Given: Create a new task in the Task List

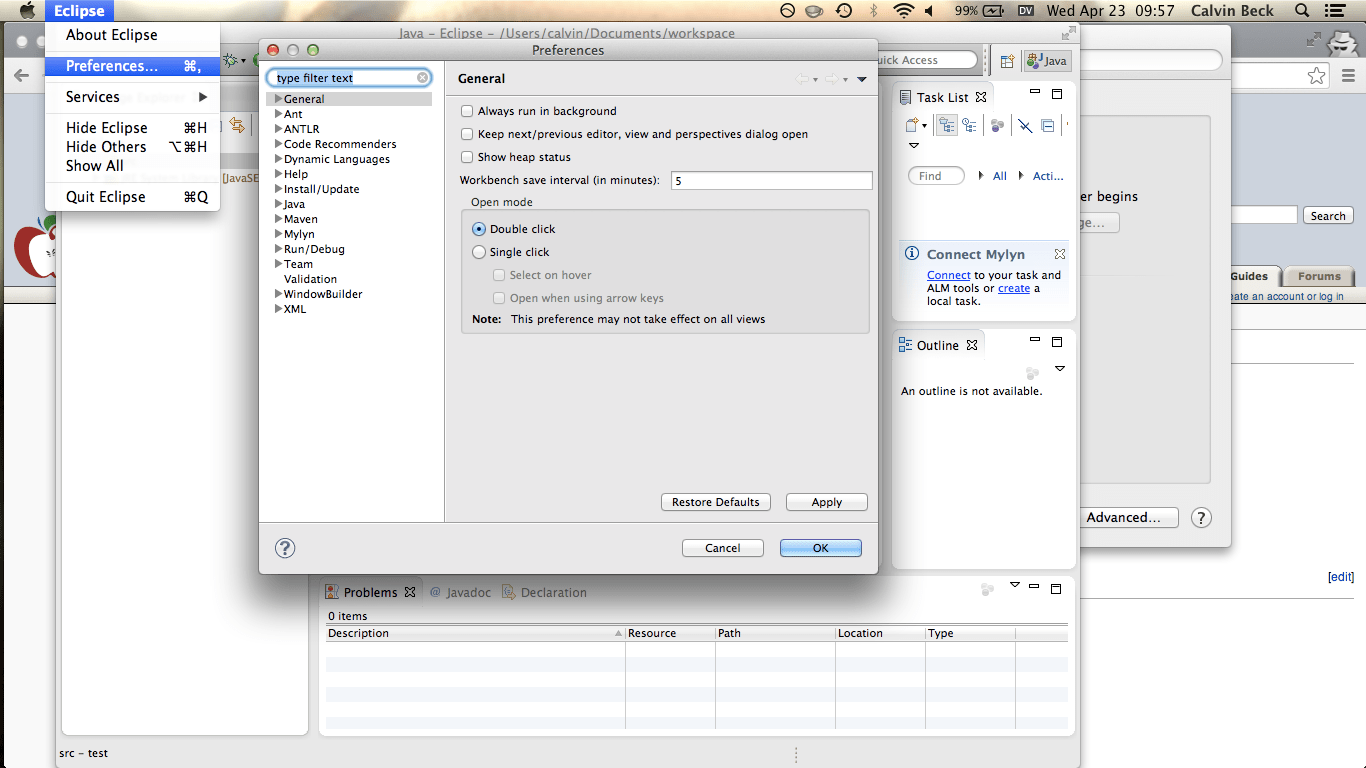Looking at the screenshot, I should [x=911, y=125].
